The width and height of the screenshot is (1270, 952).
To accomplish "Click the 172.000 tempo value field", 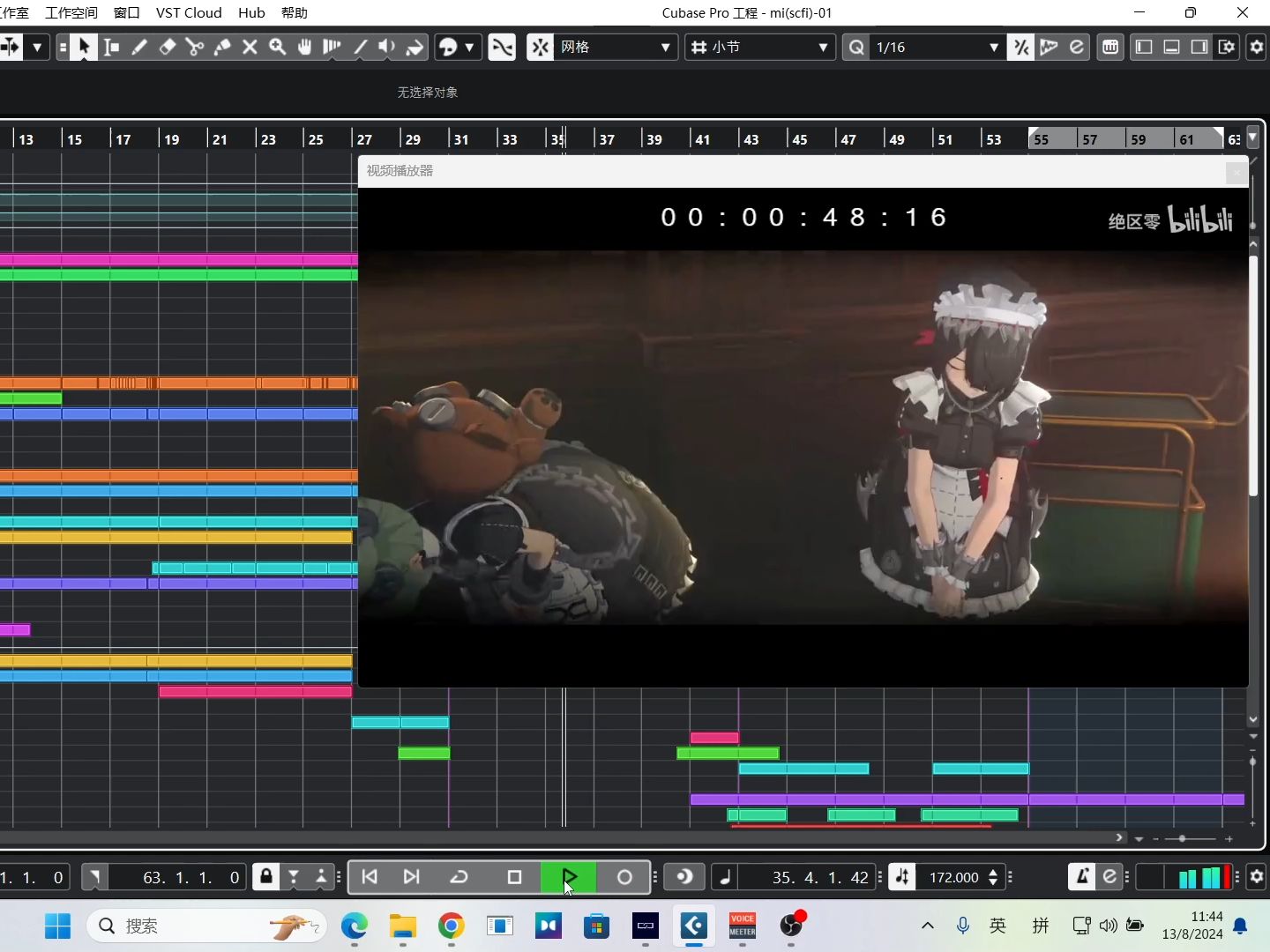I will point(953,877).
